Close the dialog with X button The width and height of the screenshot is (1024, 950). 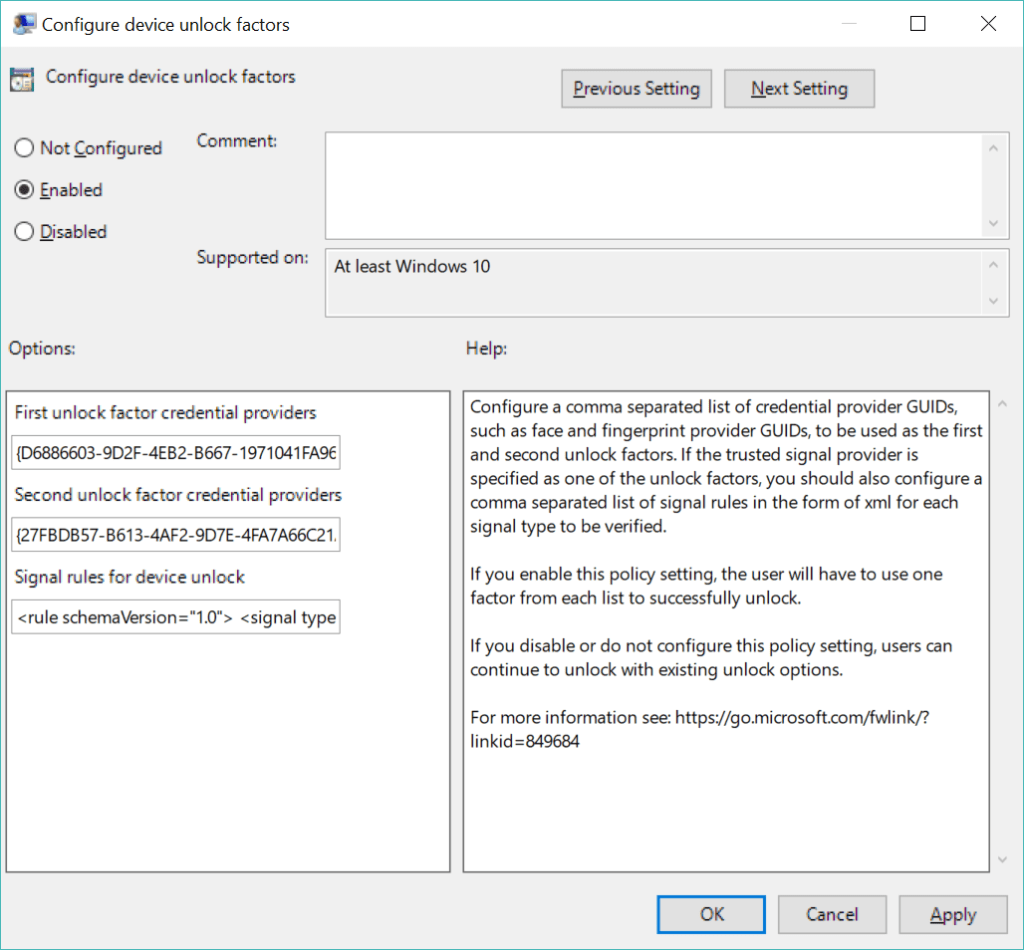pos(988,24)
